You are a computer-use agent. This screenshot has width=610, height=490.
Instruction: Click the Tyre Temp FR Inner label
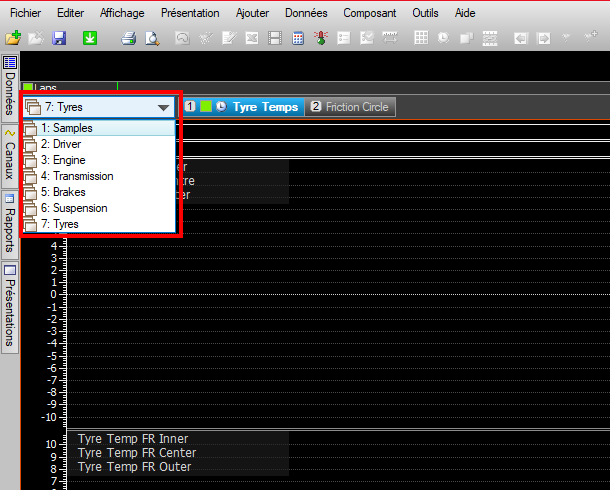point(133,439)
